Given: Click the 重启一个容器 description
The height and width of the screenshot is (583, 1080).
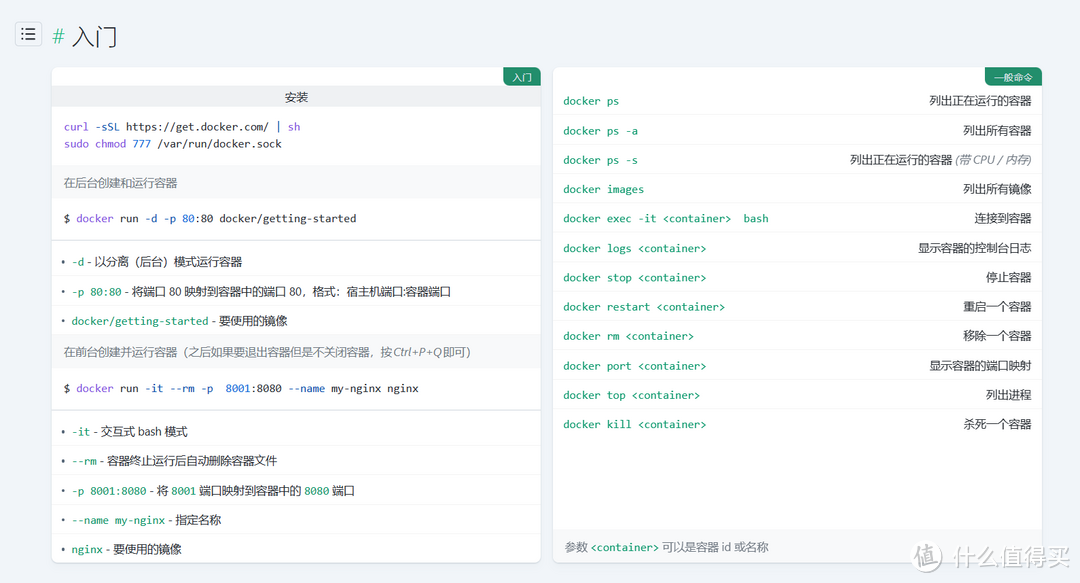Looking at the screenshot, I should [x=997, y=307].
